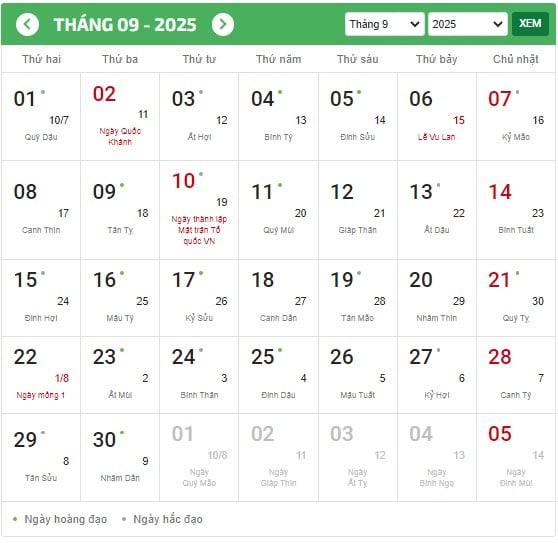Viewport: 558px width, 543px height.
Task: Open the Tháng 9 month dropdown
Action: click(x=384, y=24)
